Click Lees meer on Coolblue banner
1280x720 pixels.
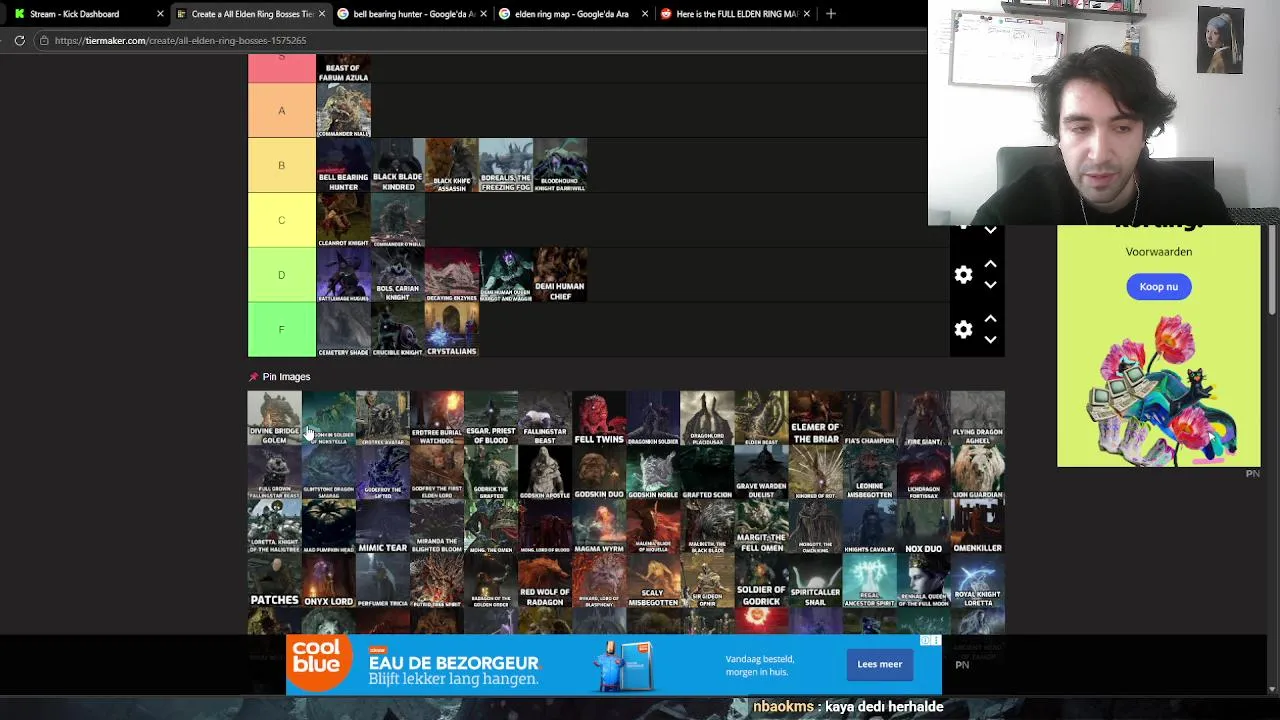coord(880,664)
